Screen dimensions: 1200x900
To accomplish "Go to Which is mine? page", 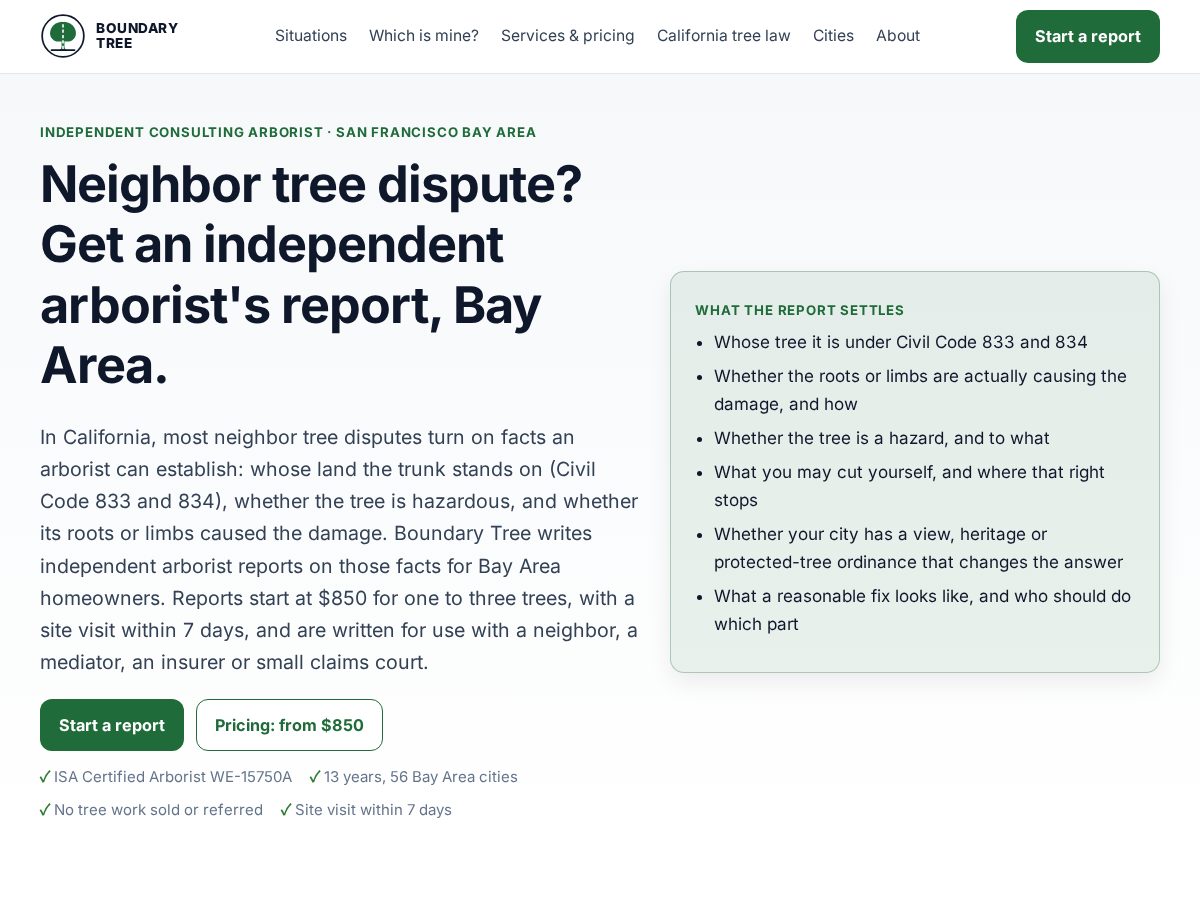I will tap(424, 36).
